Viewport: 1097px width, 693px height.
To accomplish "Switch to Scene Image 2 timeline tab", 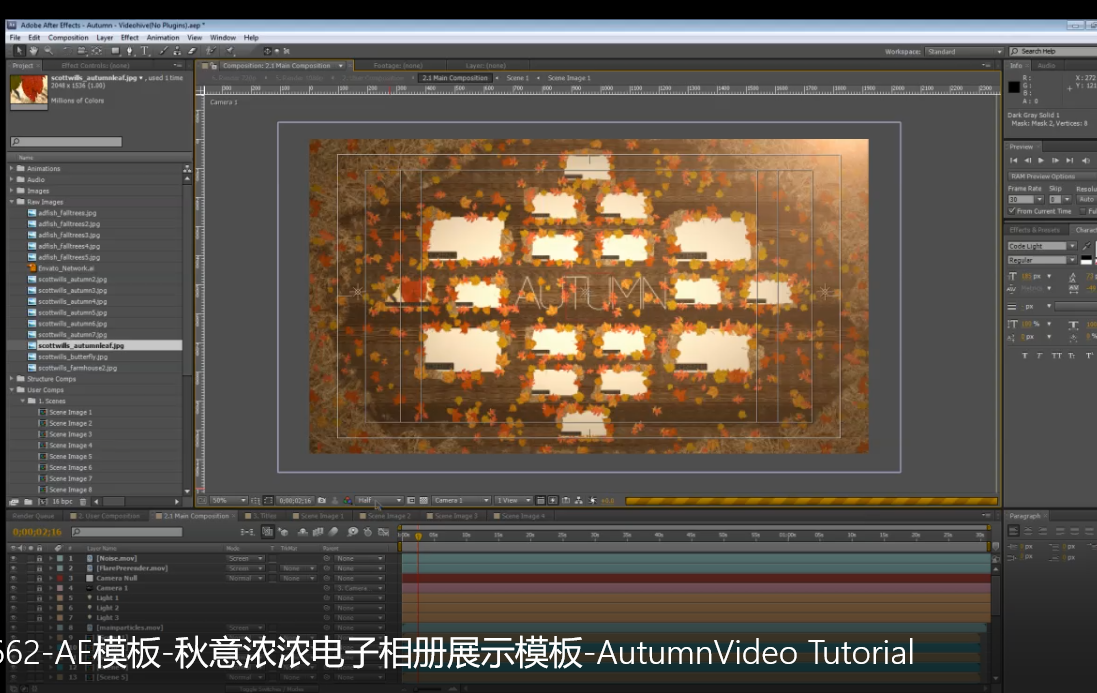I will (389, 516).
